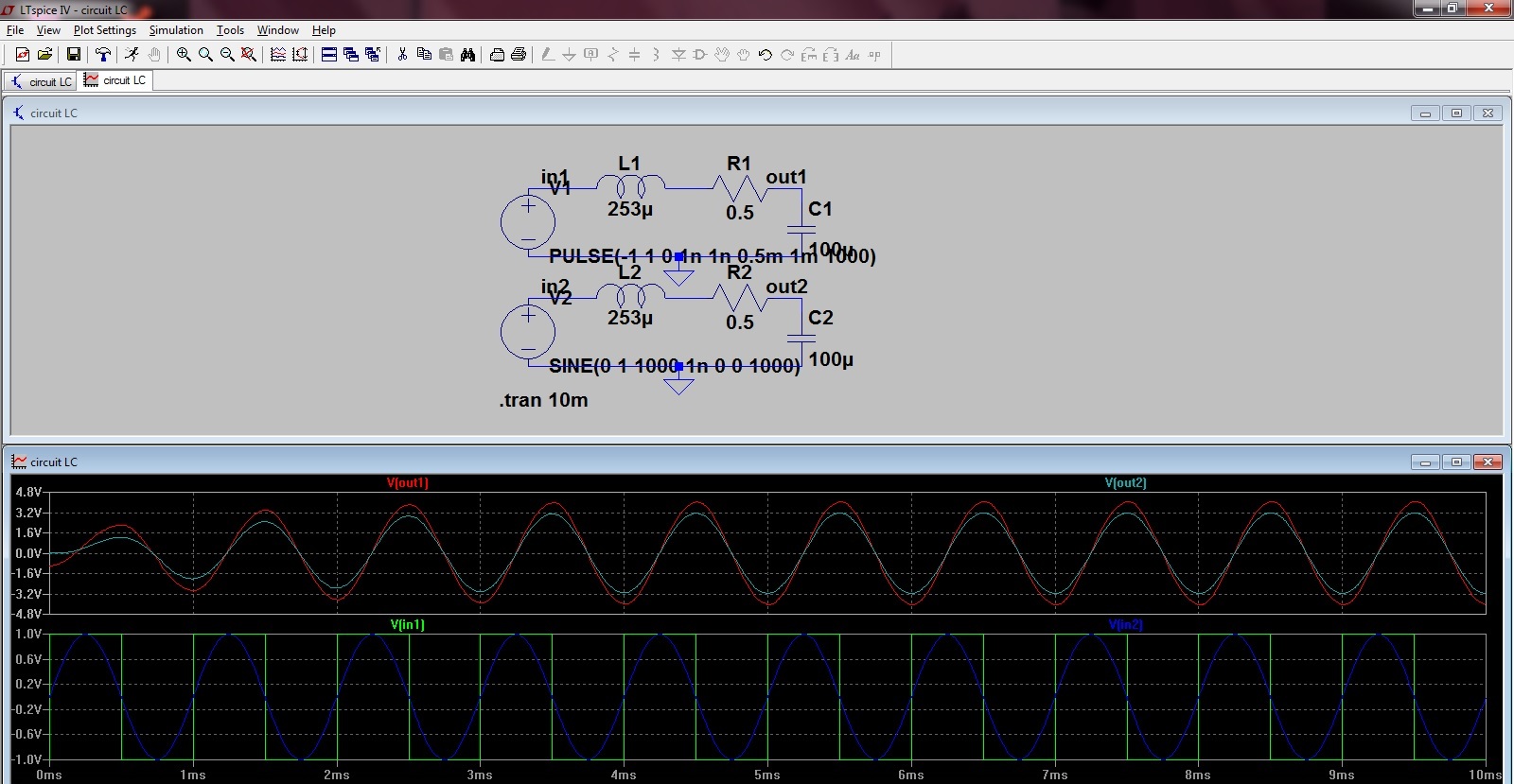
Task: Open the Simulation menu
Action: [176, 30]
